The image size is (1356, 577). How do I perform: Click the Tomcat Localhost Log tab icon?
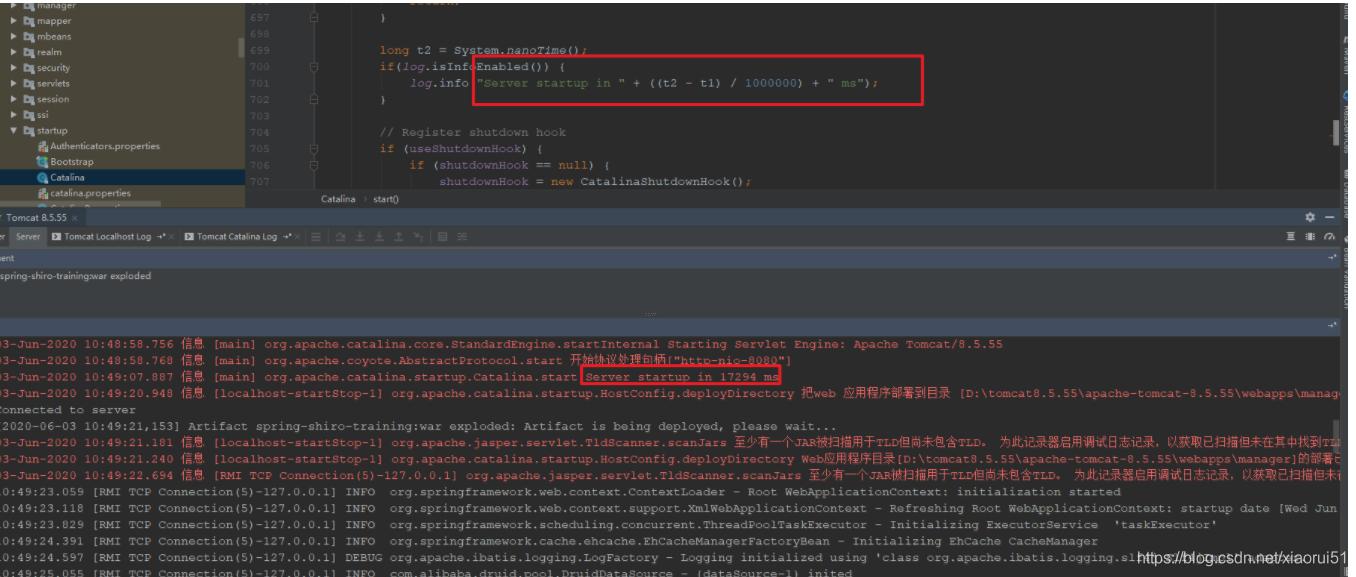pyautogui.click(x=57, y=237)
